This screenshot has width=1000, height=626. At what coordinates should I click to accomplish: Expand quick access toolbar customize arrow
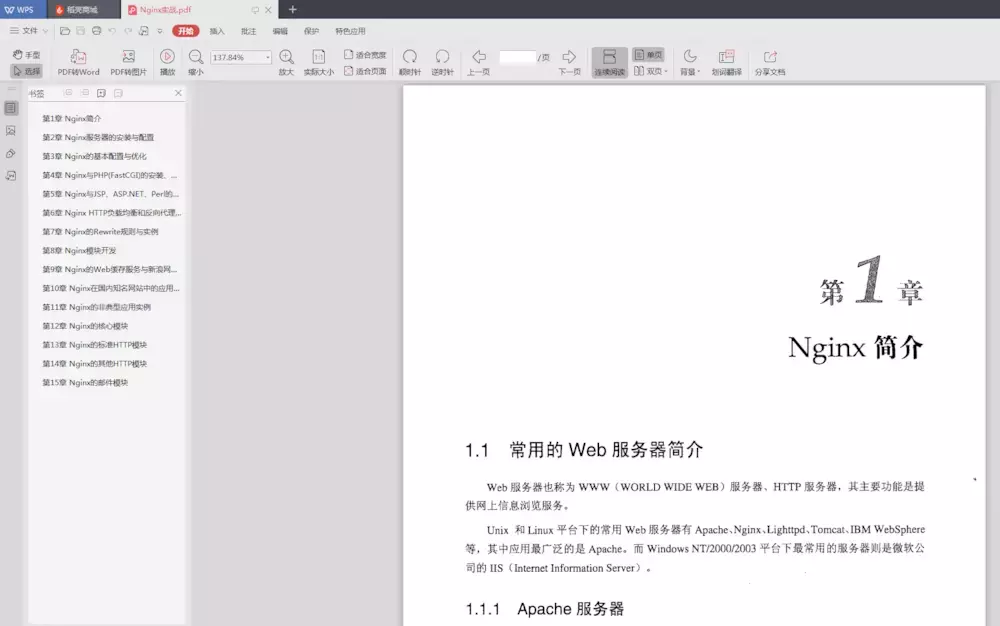(x=160, y=31)
